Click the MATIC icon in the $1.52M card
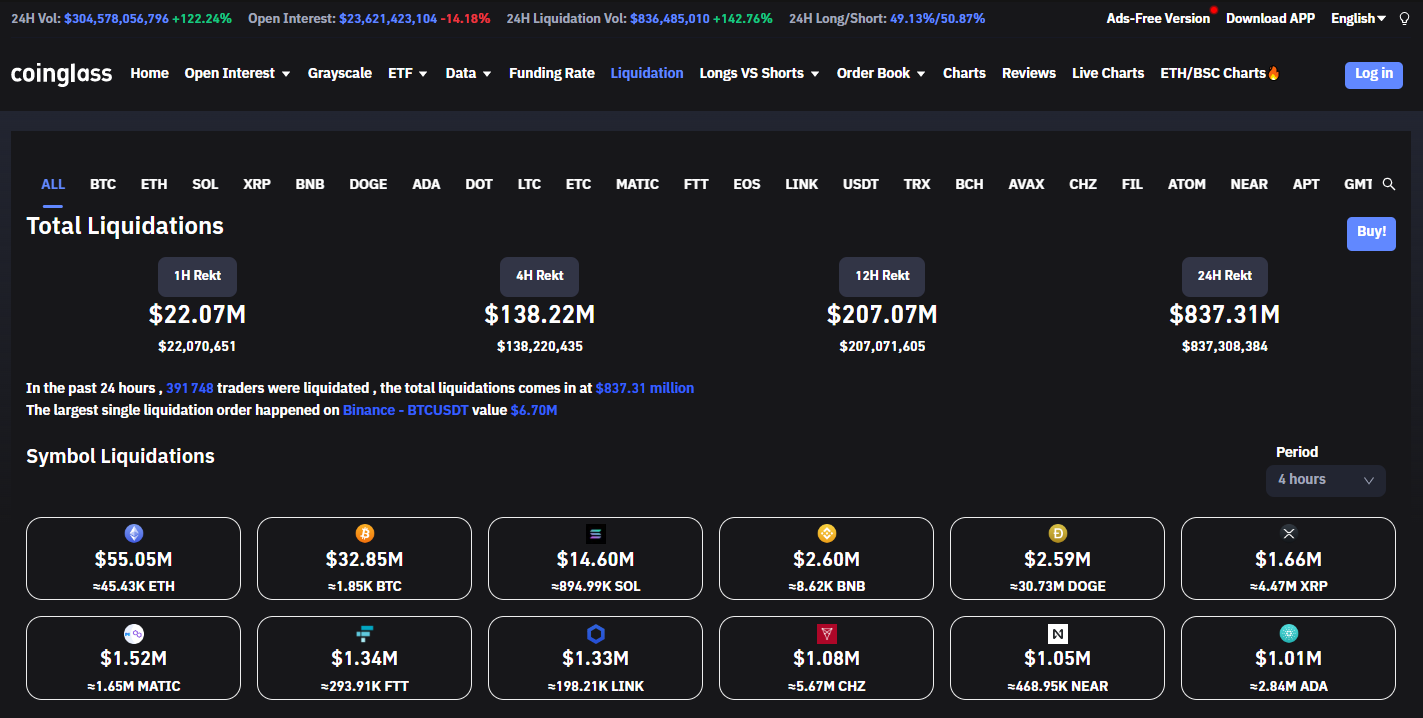Screen dimensions: 1423x718 pos(133,633)
